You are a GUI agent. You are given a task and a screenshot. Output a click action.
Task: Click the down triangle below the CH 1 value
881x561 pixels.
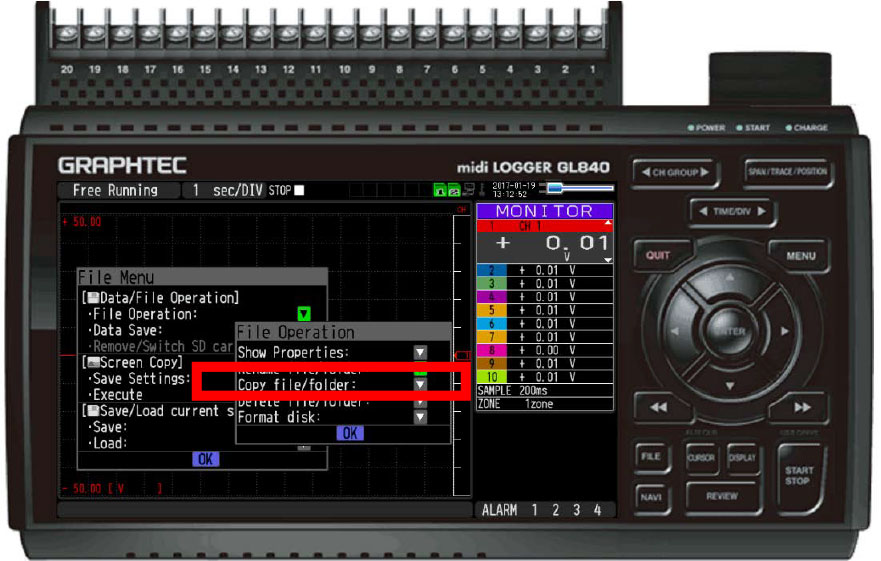coord(607,260)
